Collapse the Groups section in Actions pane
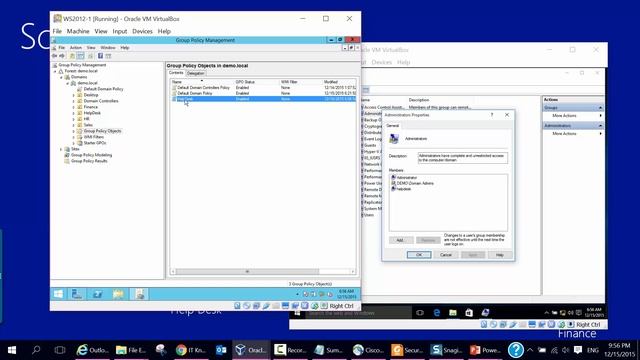640x360 pixels. pyautogui.click(x=600, y=108)
